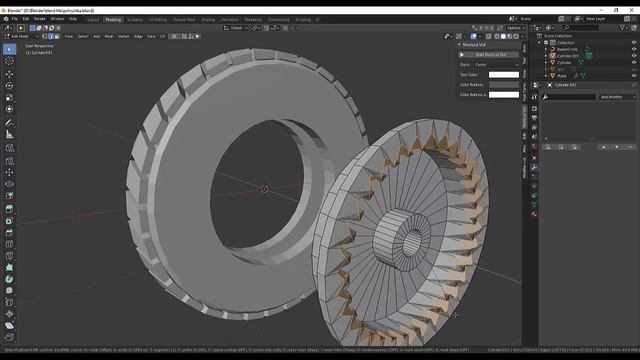The height and width of the screenshot is (360, 640).
Task: Click the outliner search field
Action: click(580, 27)
